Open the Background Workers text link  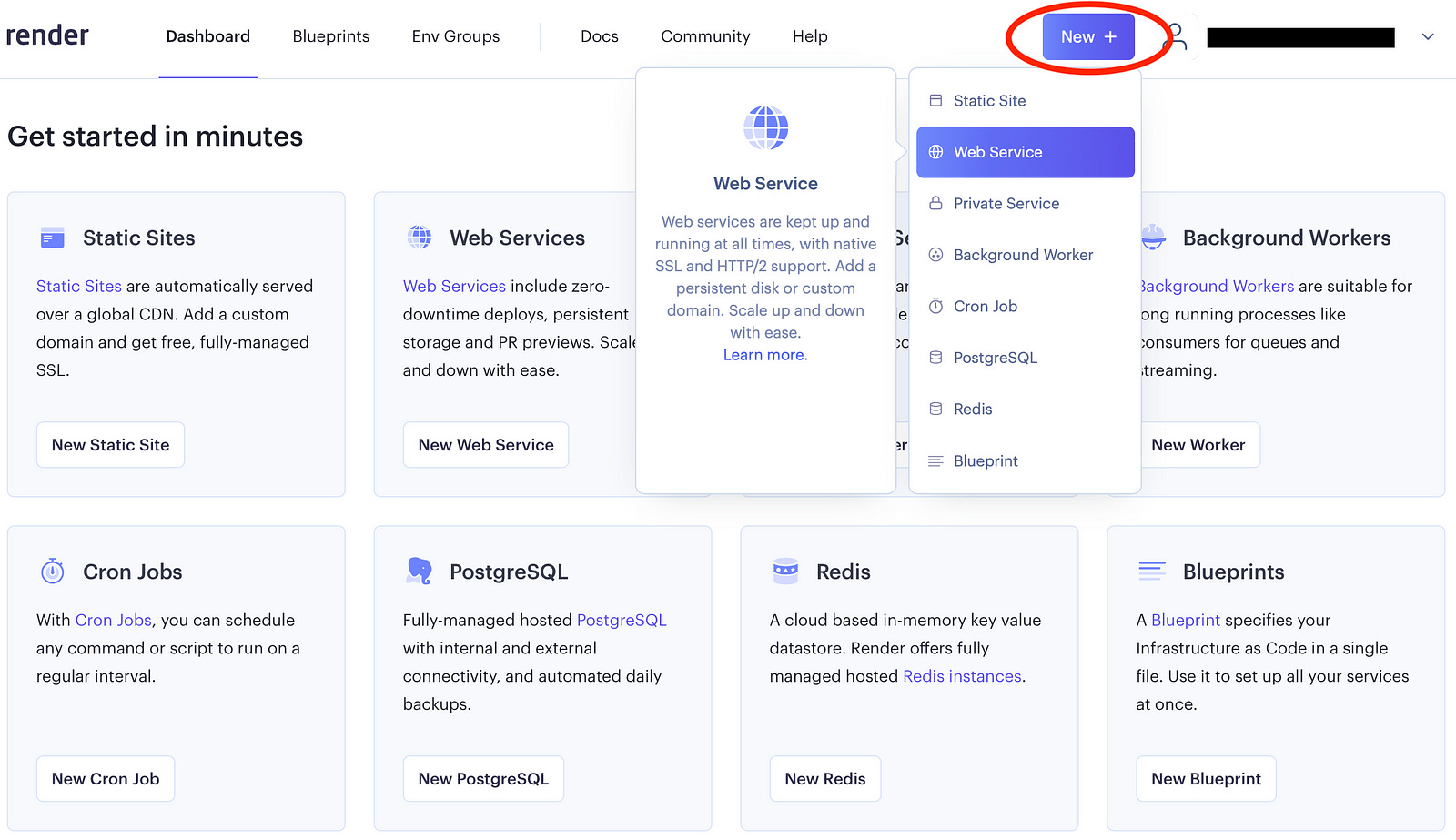1217,286
